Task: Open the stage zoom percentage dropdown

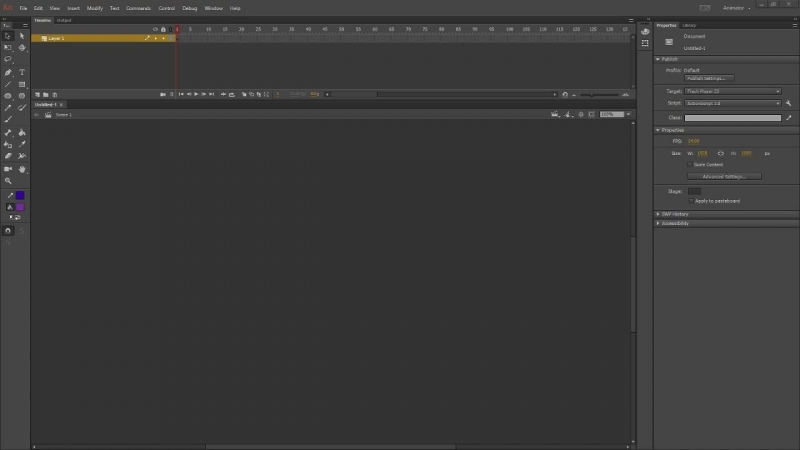Action: pyautogui.click(x=628, y=114)
